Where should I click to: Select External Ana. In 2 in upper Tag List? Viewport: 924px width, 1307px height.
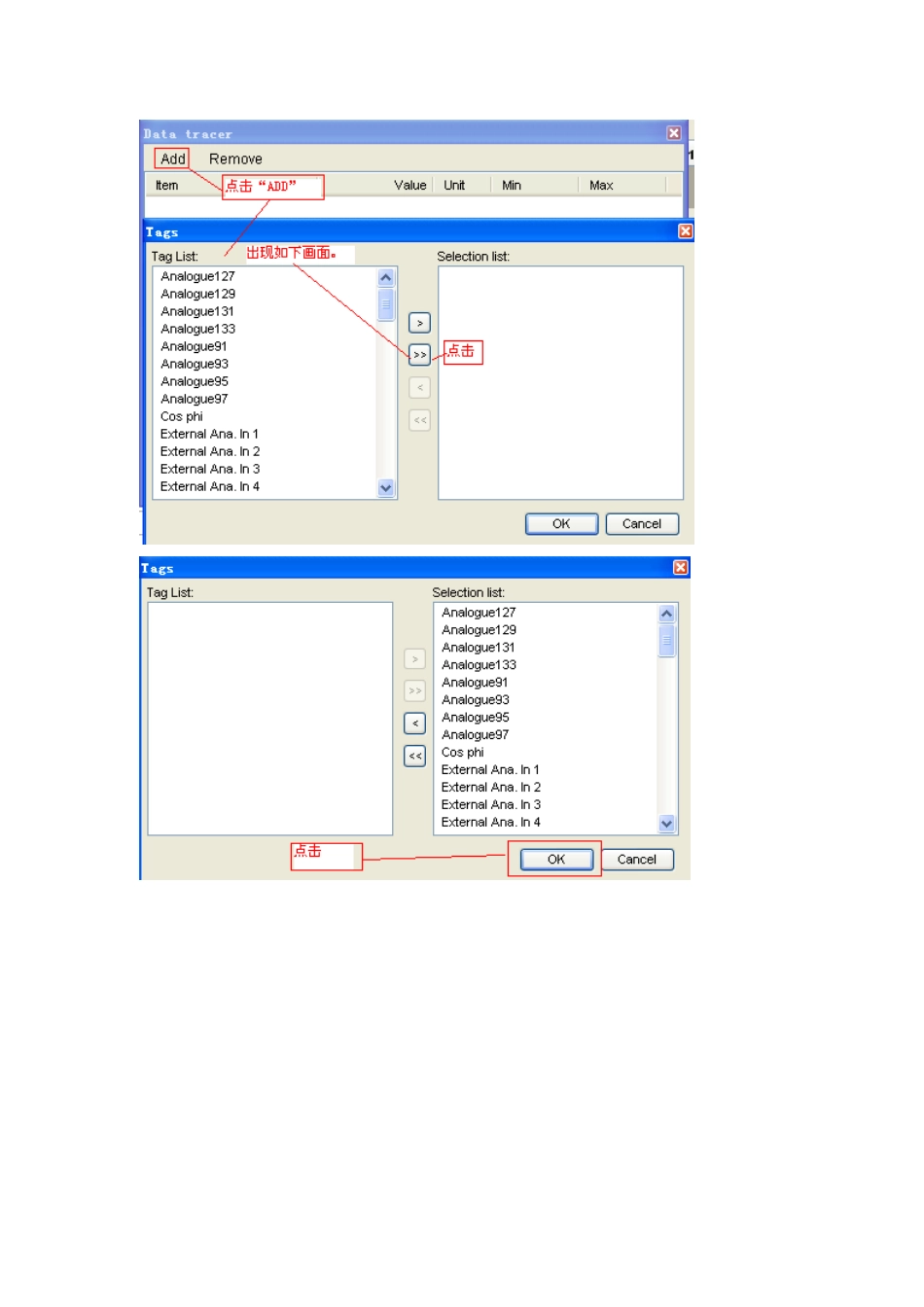coord(210,451)
